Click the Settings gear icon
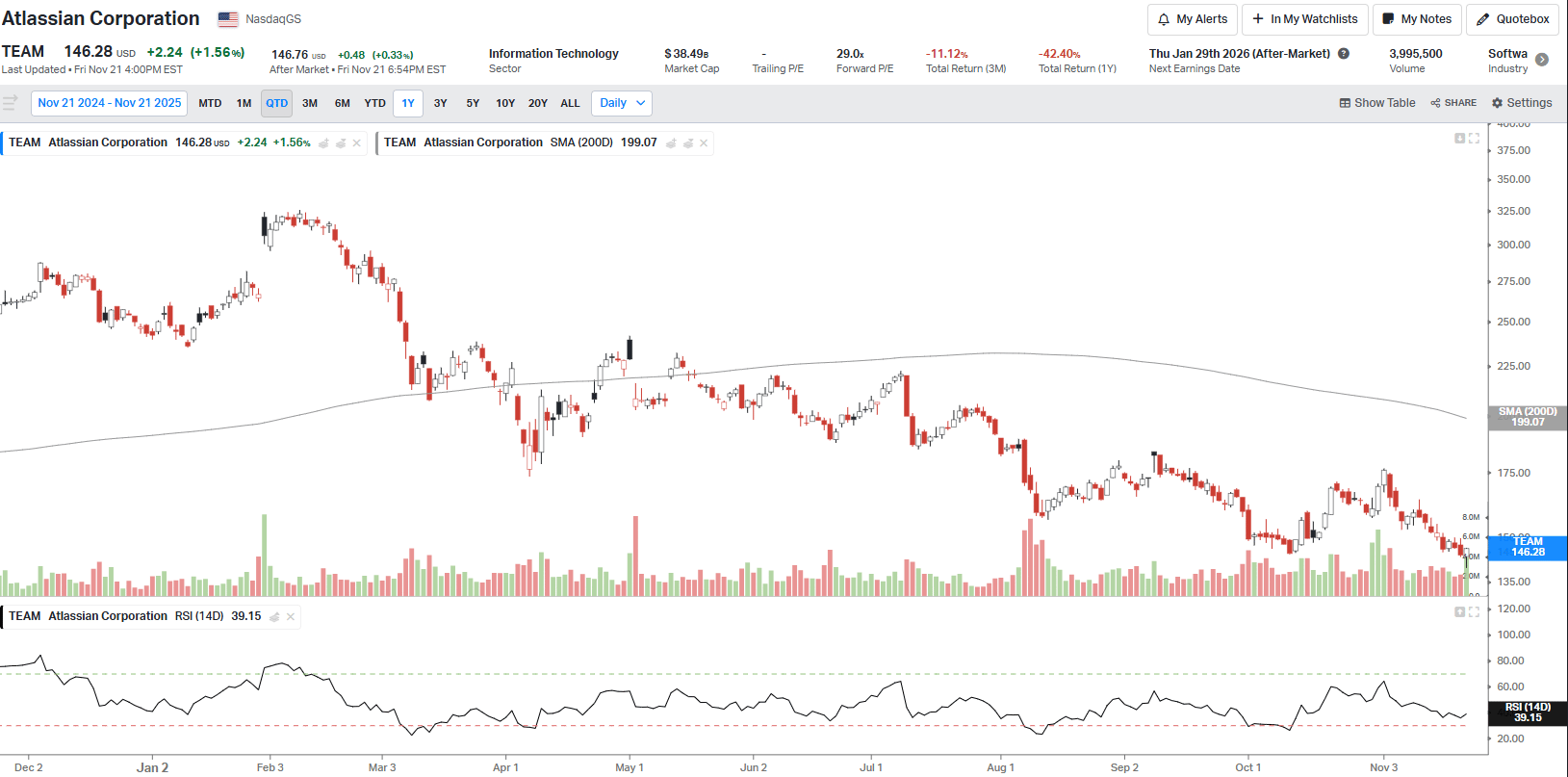This screenshot has width=1568, height=777. [x=1497, y=103]
